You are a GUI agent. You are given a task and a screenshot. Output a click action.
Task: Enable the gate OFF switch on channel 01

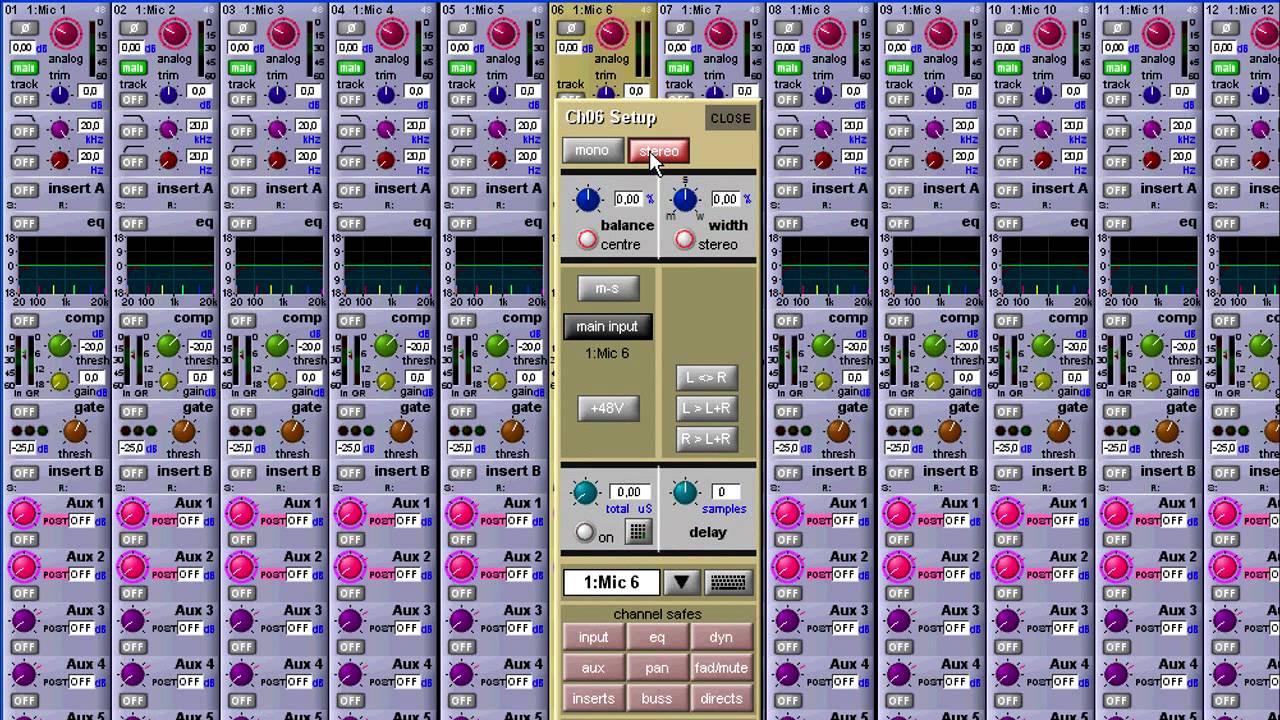(24, 410)
